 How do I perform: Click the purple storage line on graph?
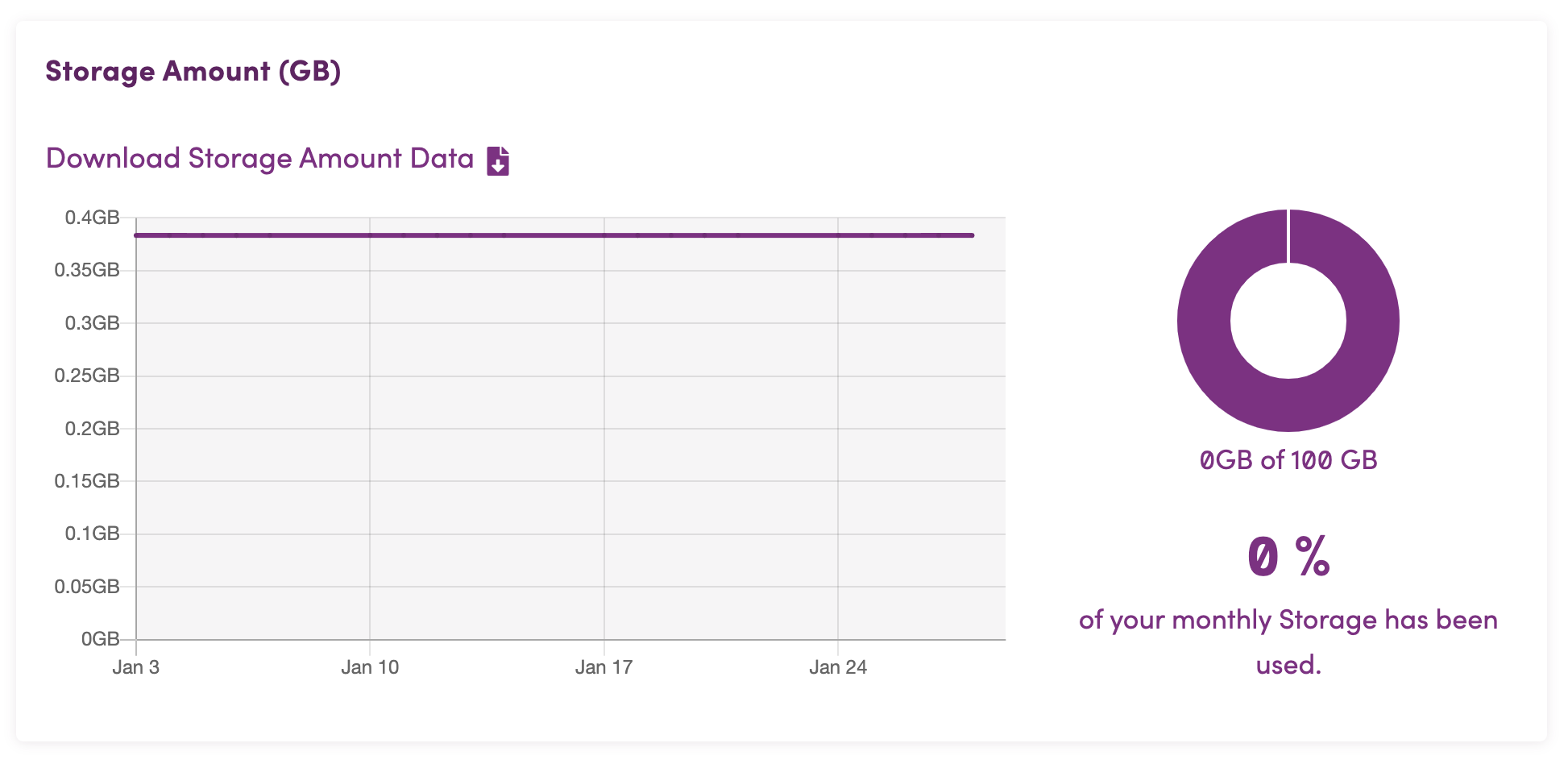point(554,235)
